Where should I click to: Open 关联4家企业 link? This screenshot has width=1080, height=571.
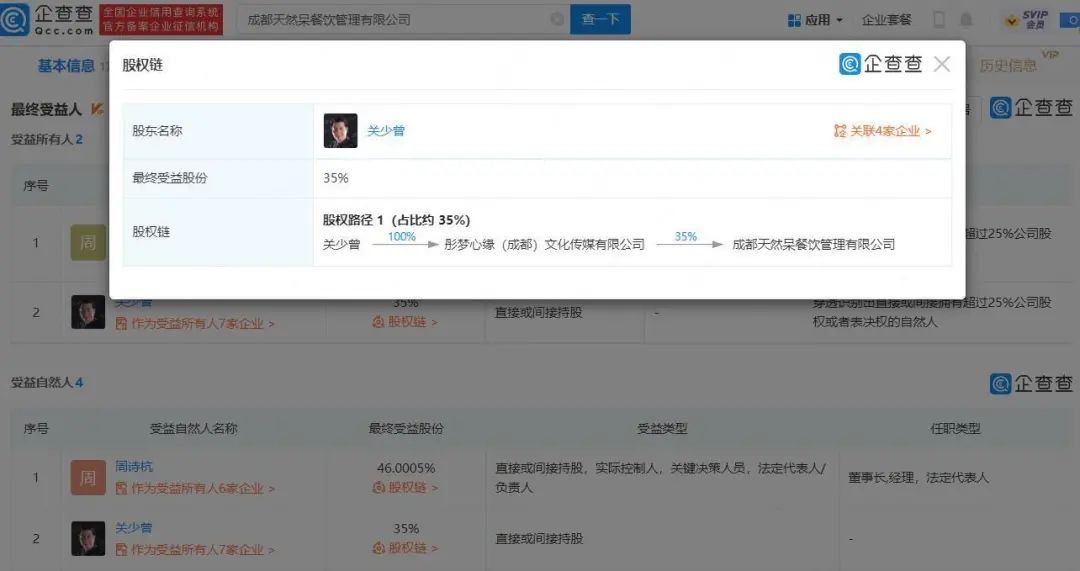(x=882, y=131)
